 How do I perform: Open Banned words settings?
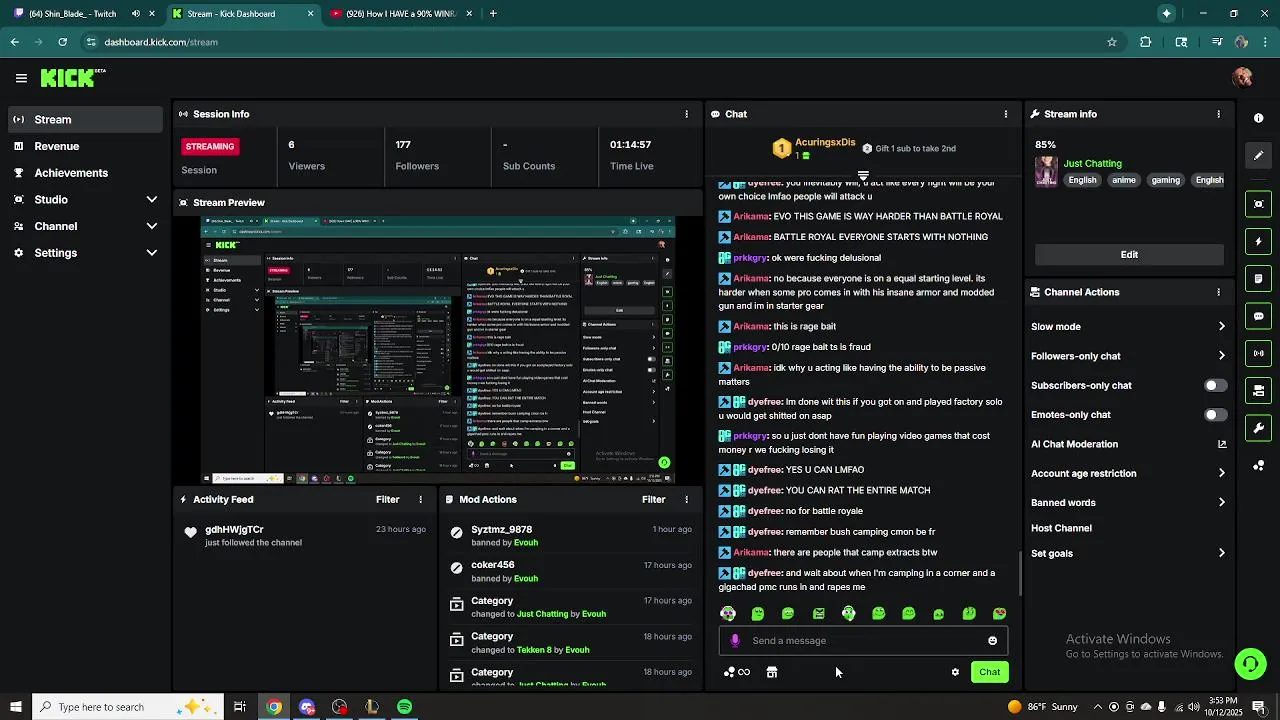[x=1128, y=502]
